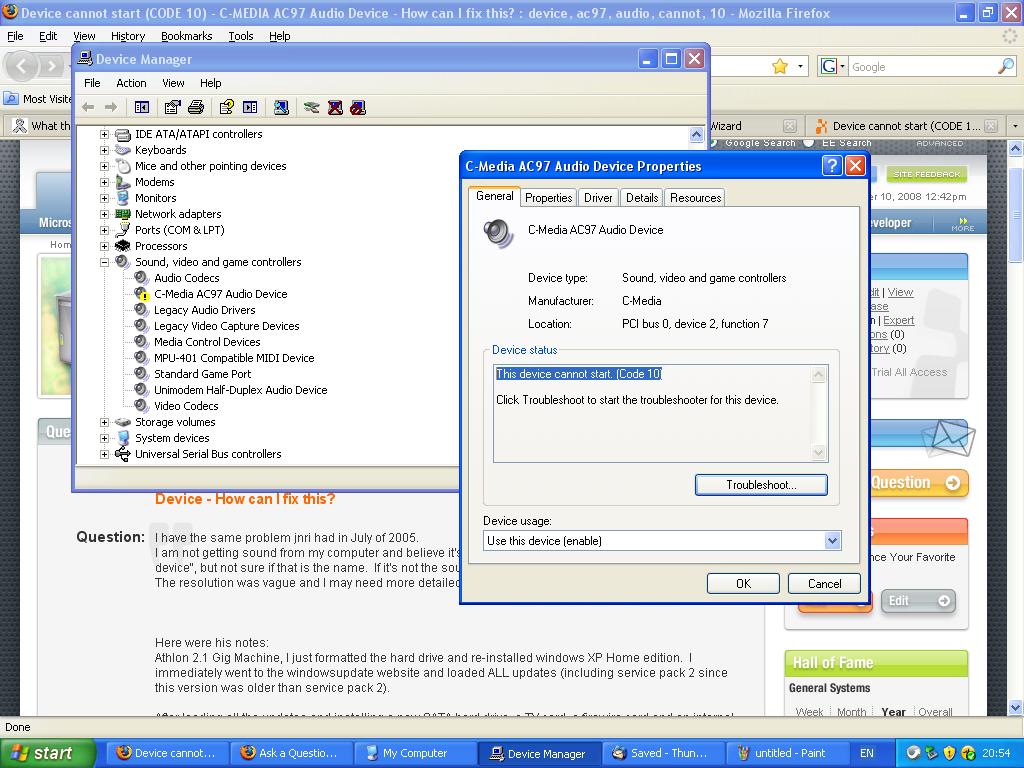Open the Device usage dropdown
Viewport: 1024px width, 768px height.
tap(831, 541)
